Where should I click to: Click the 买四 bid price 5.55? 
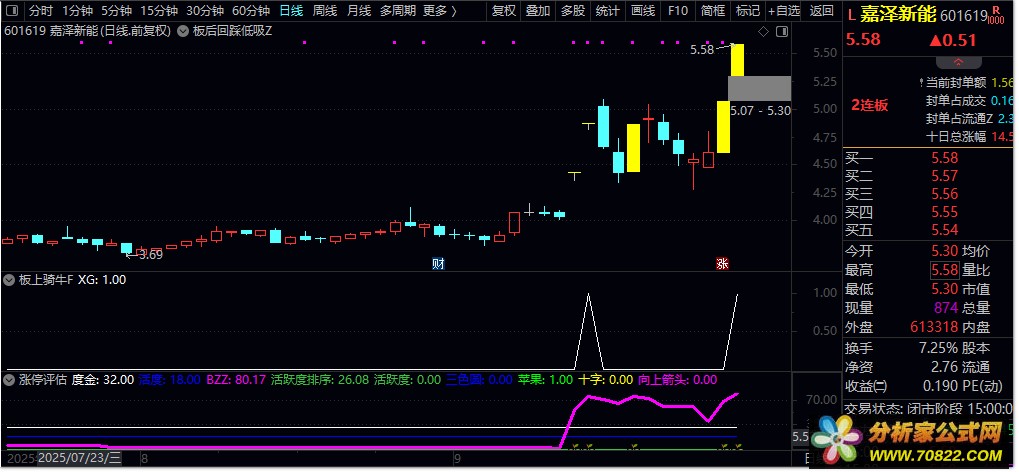(944, 212)
